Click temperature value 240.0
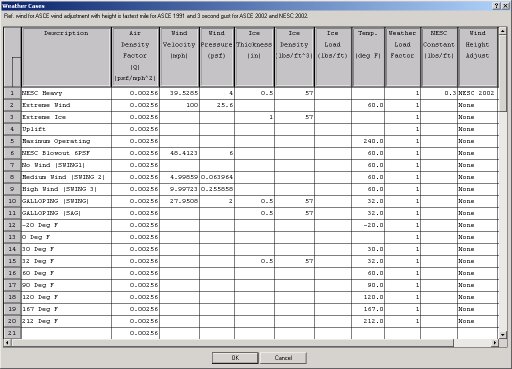This screenshot has width=512, height=369. click(x=368, y=141)
